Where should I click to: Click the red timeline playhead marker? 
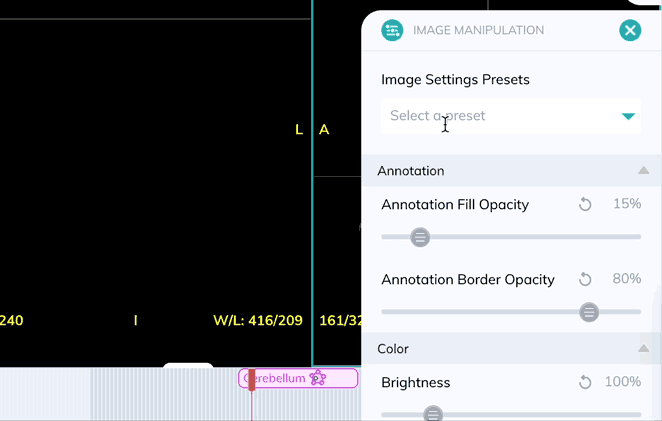tap(252, 380)
